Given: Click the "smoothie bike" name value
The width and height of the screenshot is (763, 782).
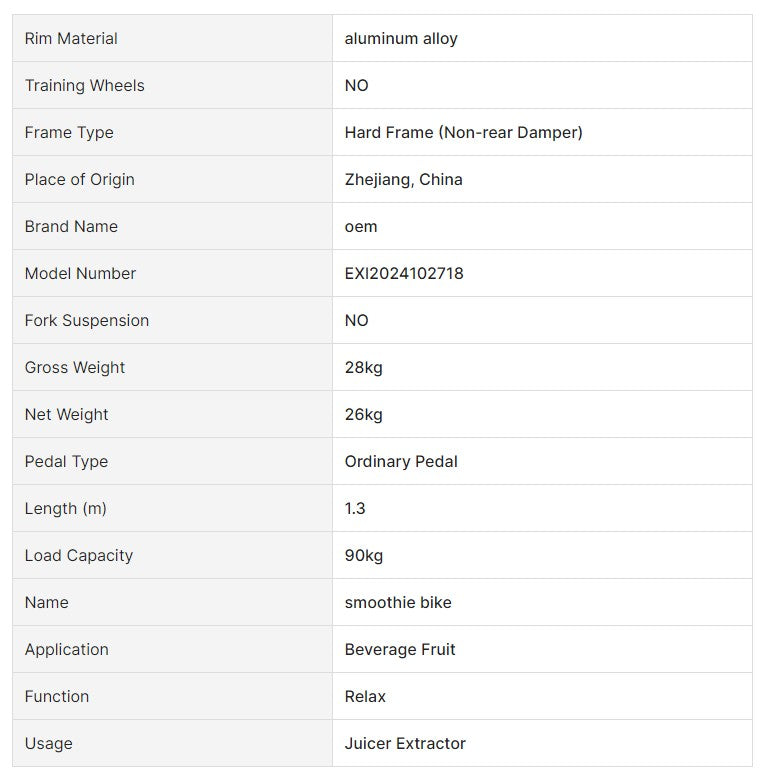Looking at the screenshot, I should click(398, 603).
